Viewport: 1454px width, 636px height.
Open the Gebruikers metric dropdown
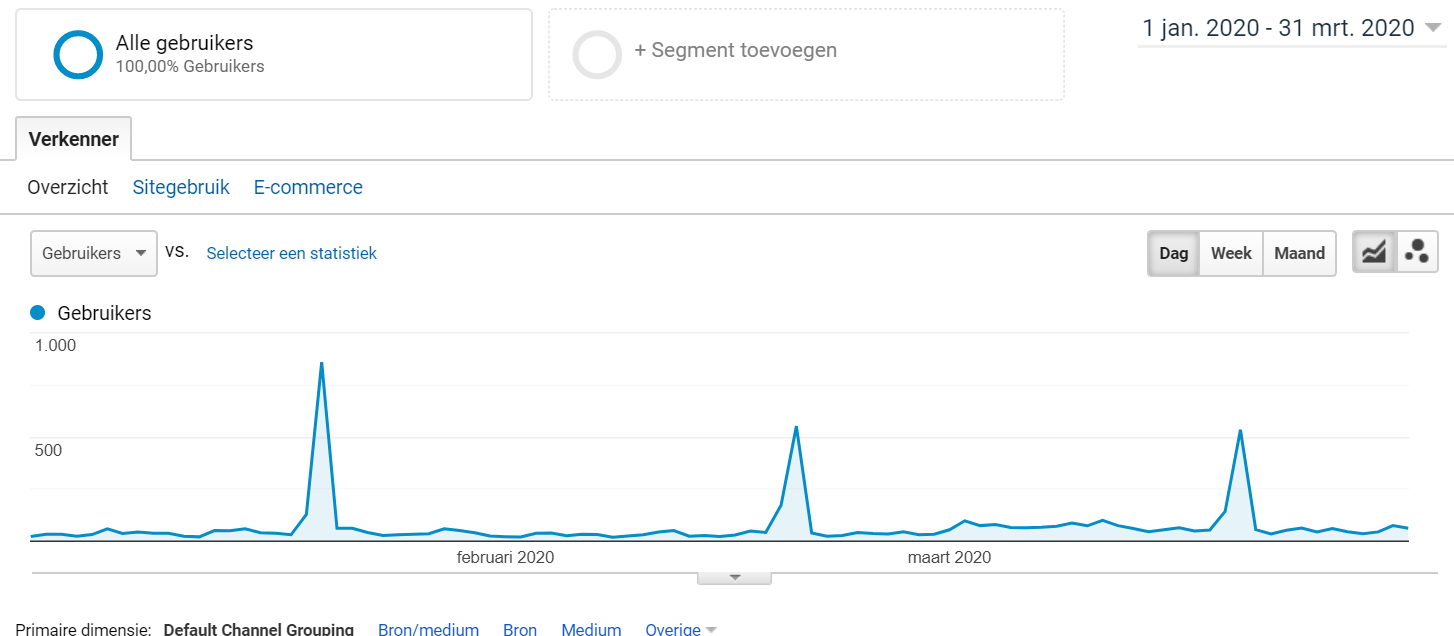tap(94, 253)
